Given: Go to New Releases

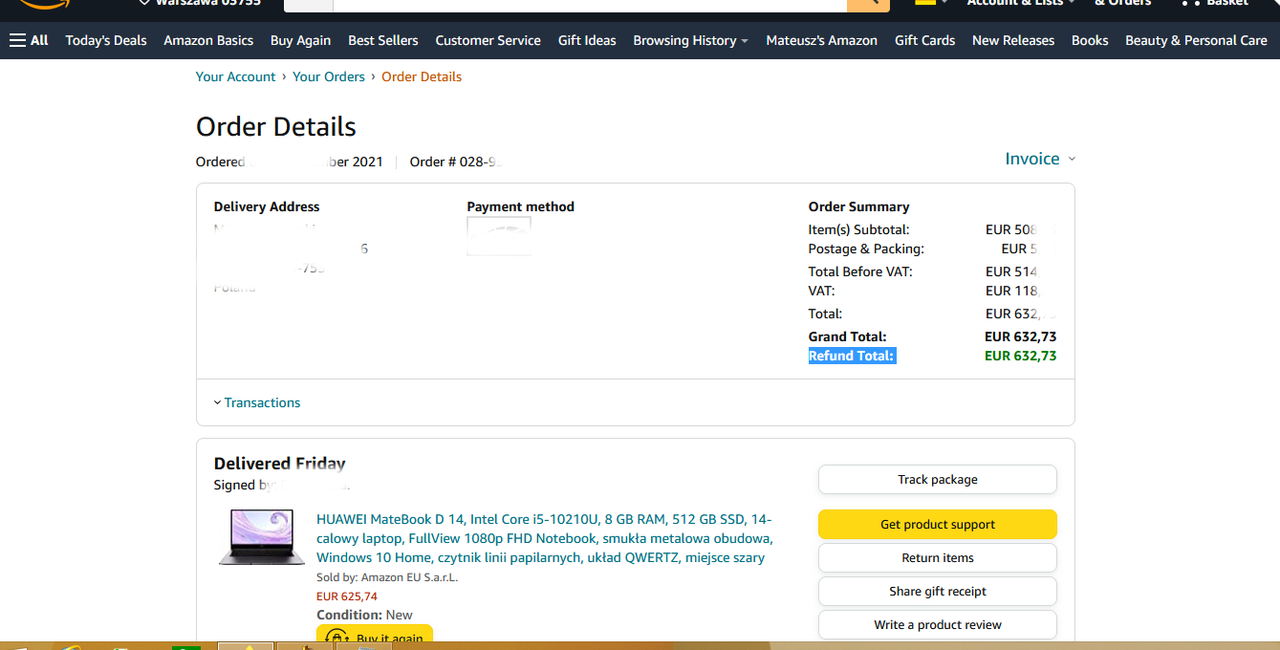Looking at the screenshot, I should 1013,40.
